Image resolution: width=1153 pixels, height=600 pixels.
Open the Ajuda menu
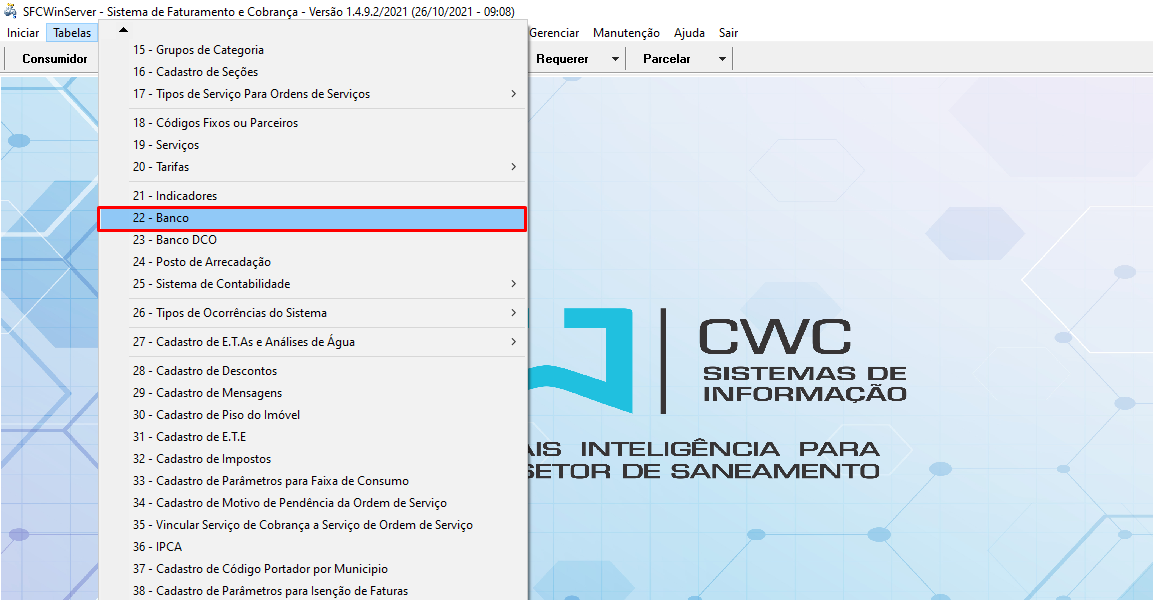tap(689, 32)
